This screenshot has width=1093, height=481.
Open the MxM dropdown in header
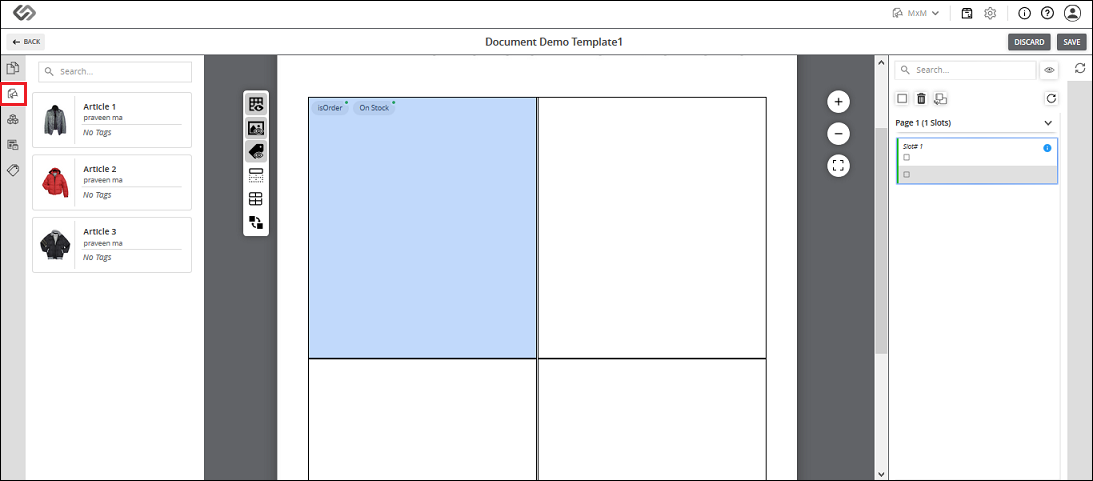[916, 13]
